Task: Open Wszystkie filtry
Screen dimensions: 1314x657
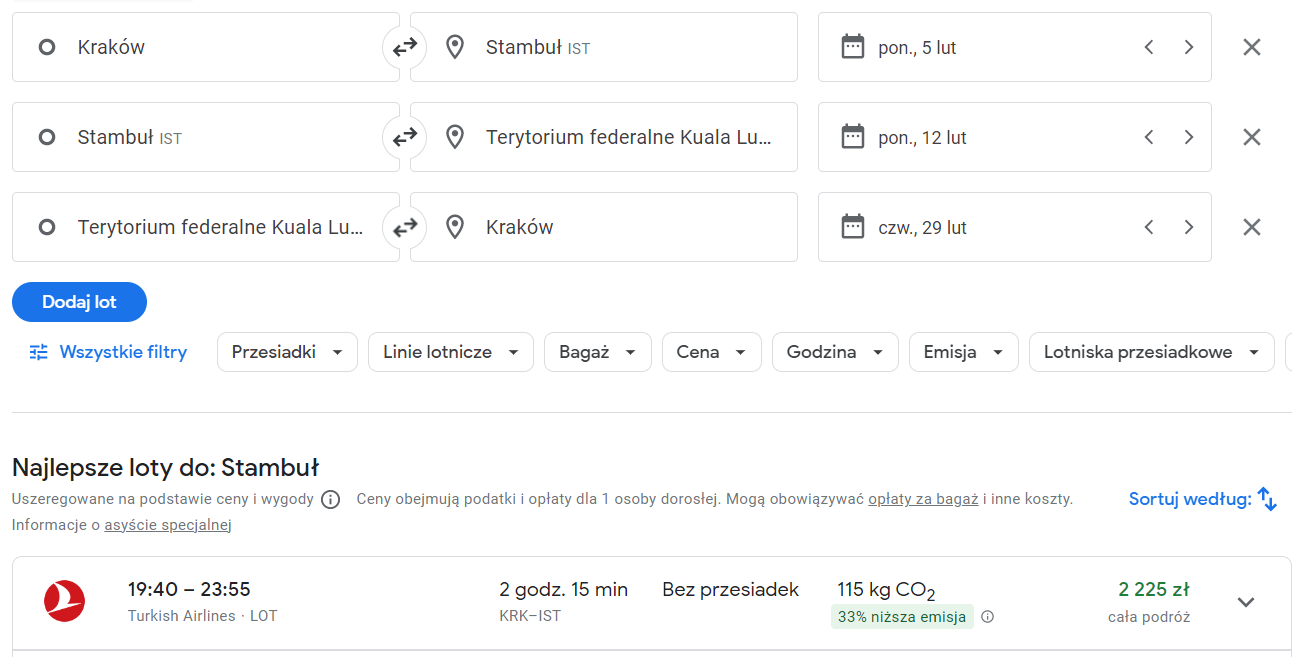Action: tap(108, 352)
